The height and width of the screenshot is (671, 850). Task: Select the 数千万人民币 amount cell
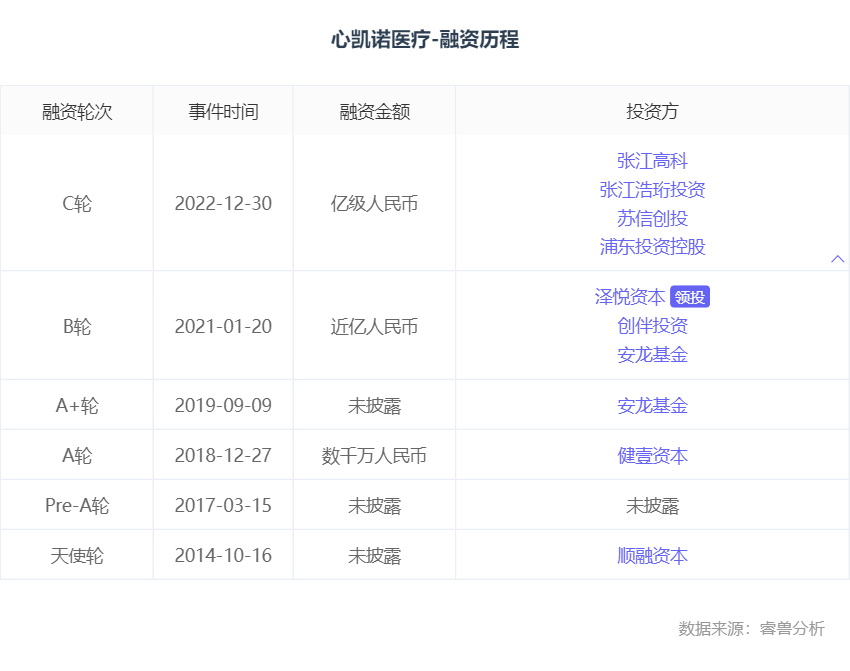pos(375,456)
